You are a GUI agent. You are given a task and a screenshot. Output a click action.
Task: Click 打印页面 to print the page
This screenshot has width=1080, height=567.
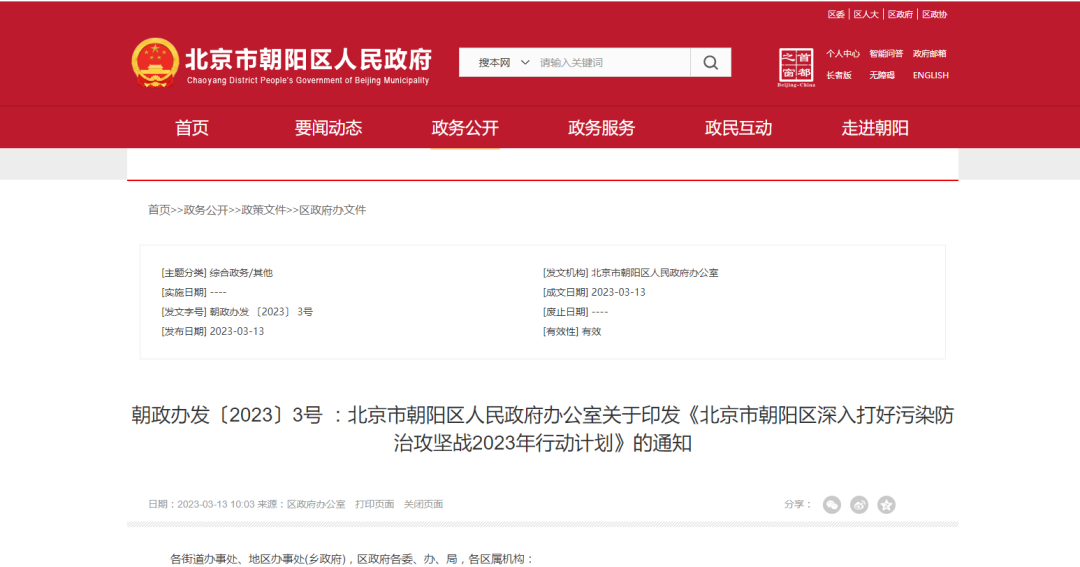[374, 505]
